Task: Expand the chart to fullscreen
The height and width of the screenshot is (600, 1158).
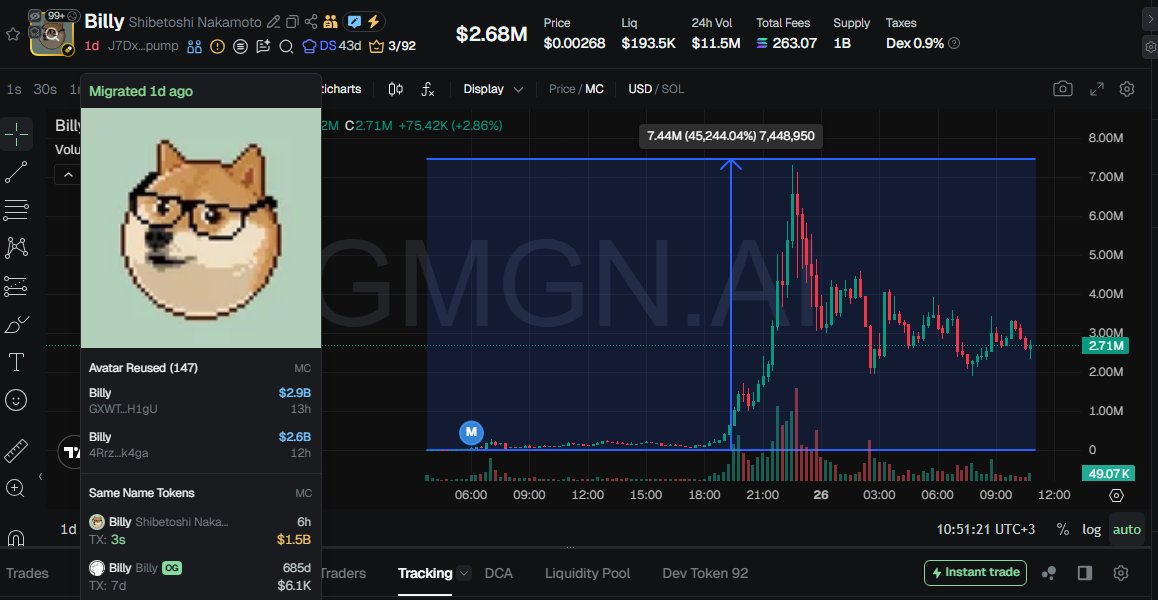Action: (x=1097, y=89)
